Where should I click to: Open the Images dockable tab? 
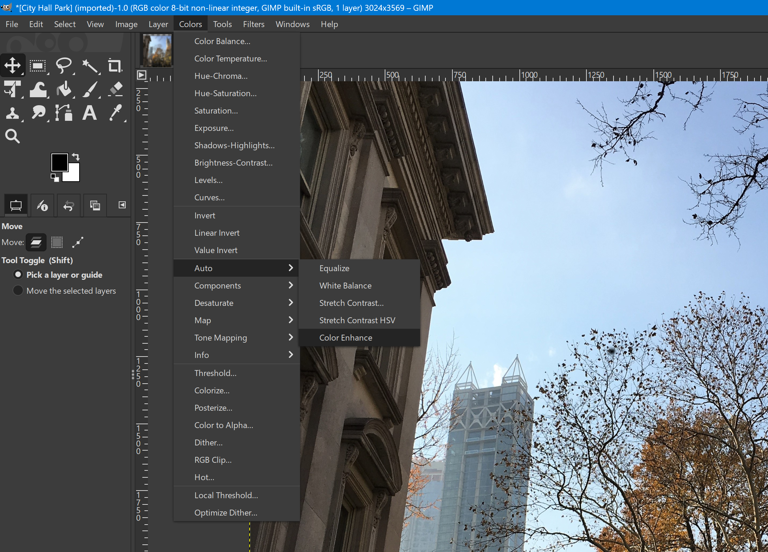(95, 205)
